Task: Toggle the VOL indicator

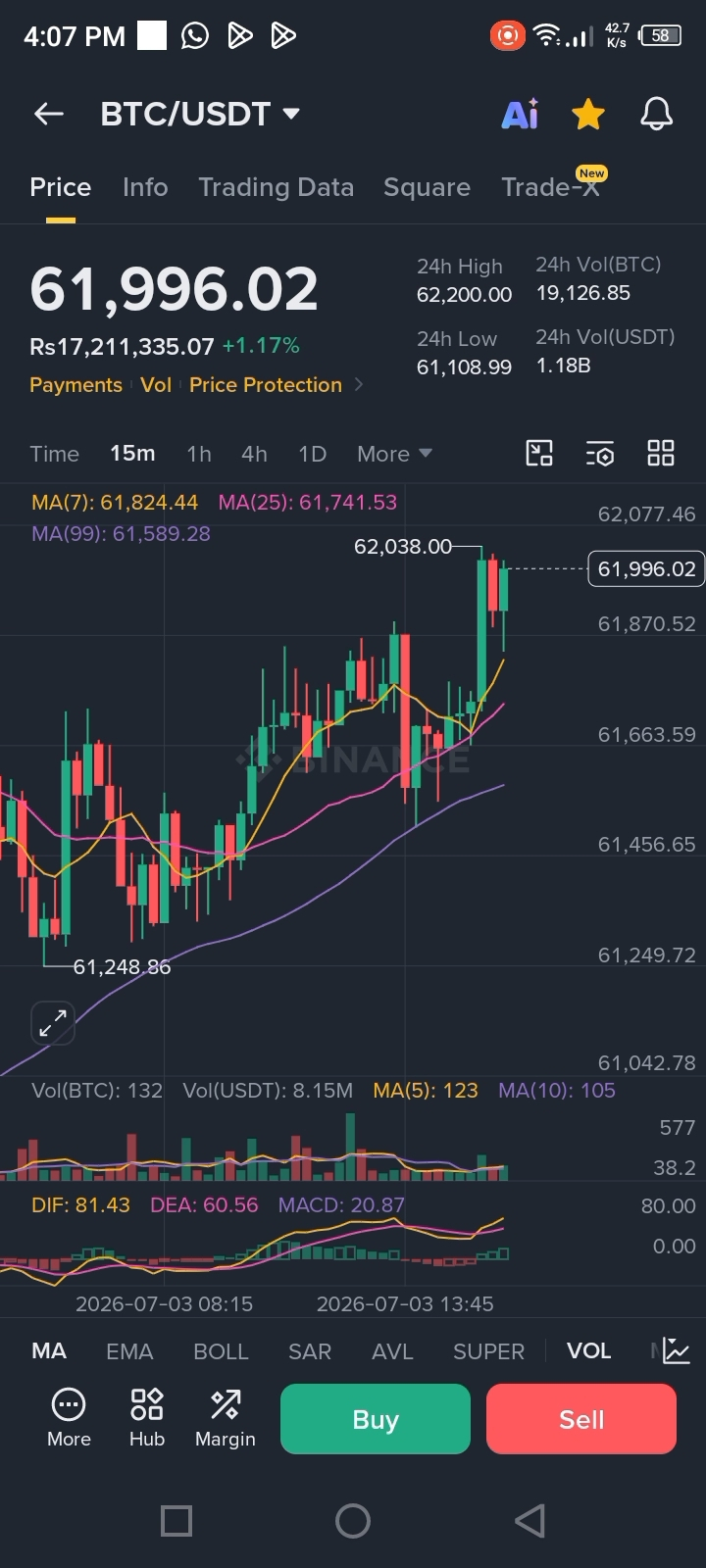Action: tap(588, 1351)
